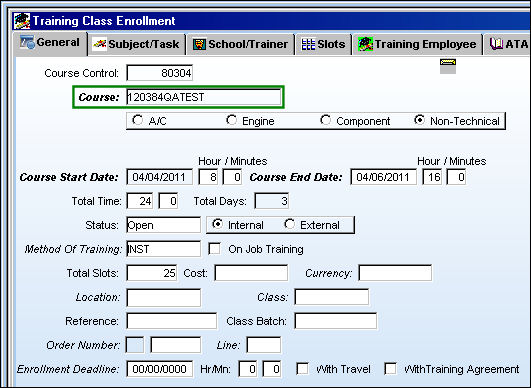Image resolution: width=531 pixels, height=388 pixels.
Task: Click the Hr/Mn minutes field
Action: click(x=272, y=369)
